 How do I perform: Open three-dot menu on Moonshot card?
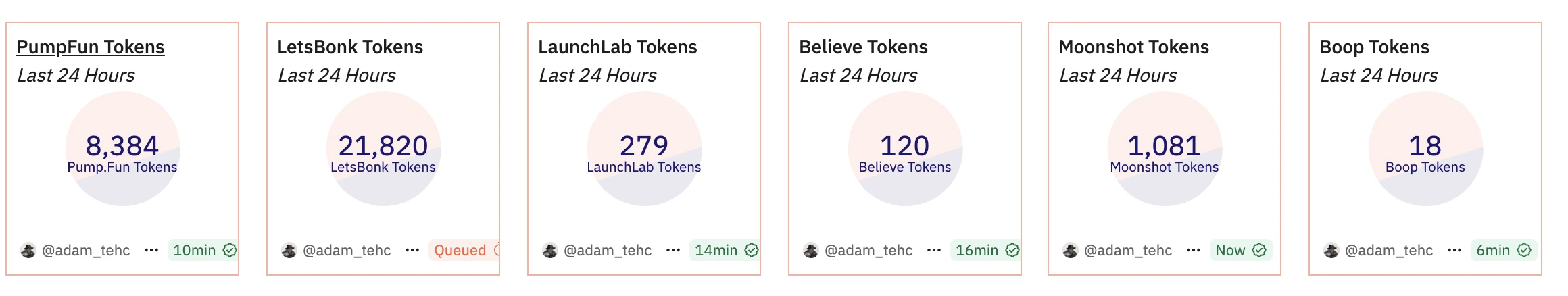pyautogui.click(x=1194, y=250)
